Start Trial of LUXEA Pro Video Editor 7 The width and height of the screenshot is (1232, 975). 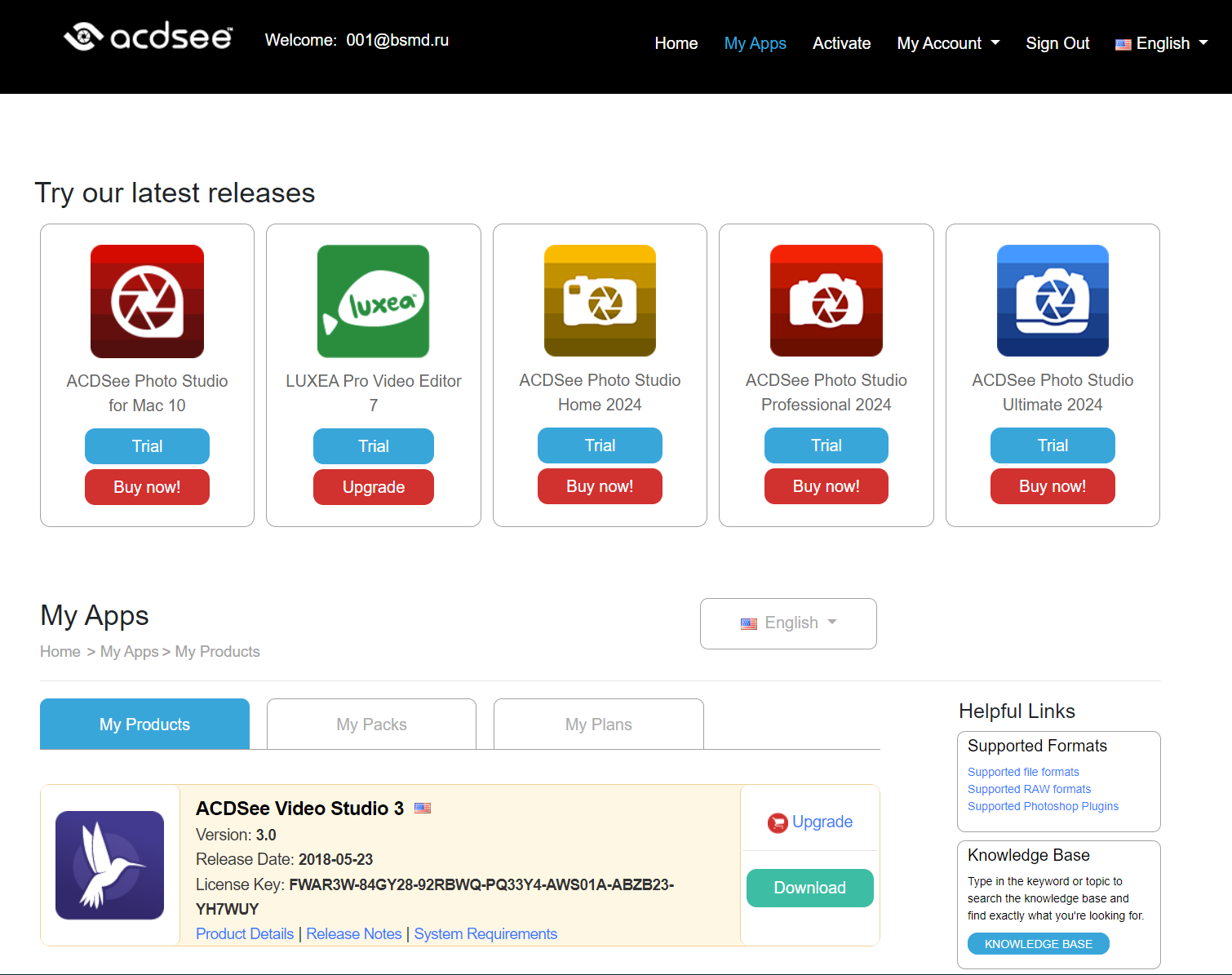tap(373, 446)
